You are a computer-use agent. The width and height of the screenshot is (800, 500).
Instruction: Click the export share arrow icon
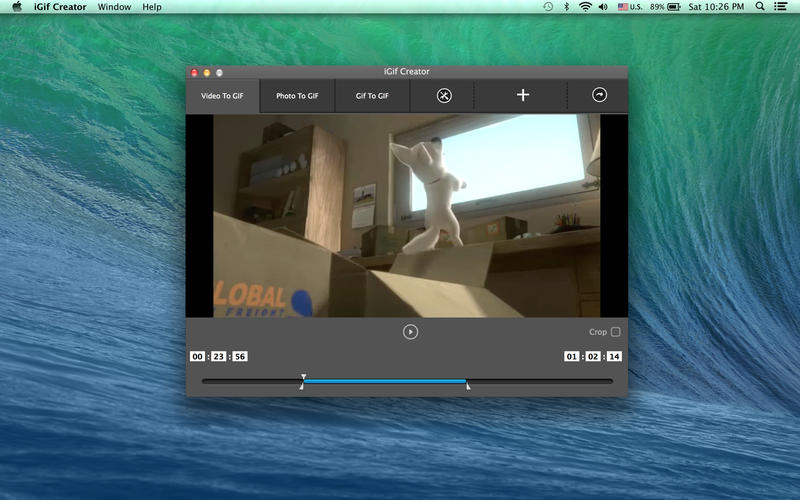(599, 96)
